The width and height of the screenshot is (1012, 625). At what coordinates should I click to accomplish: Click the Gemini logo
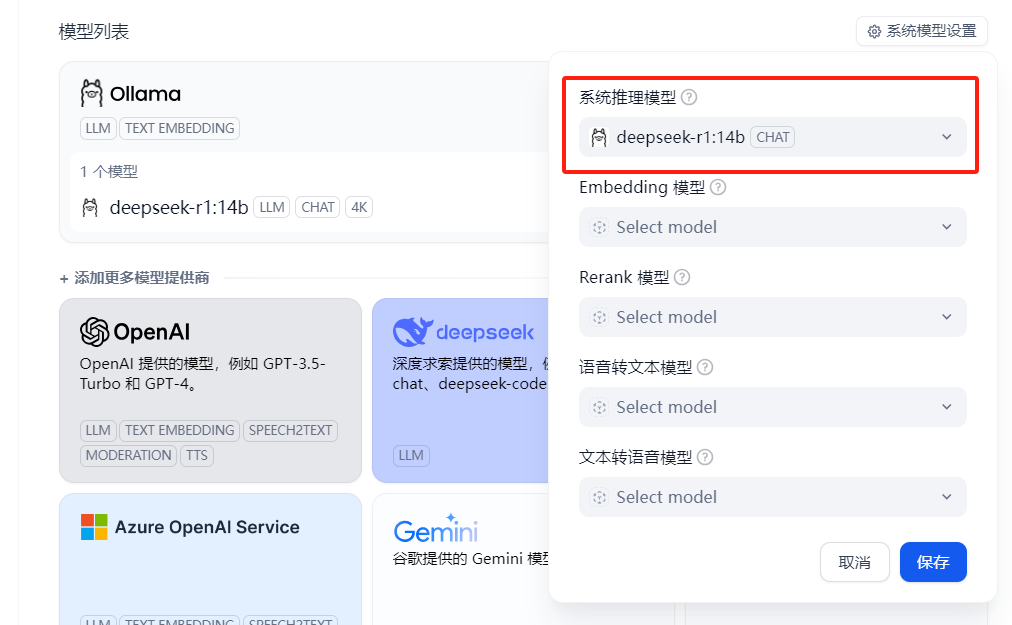tap(436, 529)
